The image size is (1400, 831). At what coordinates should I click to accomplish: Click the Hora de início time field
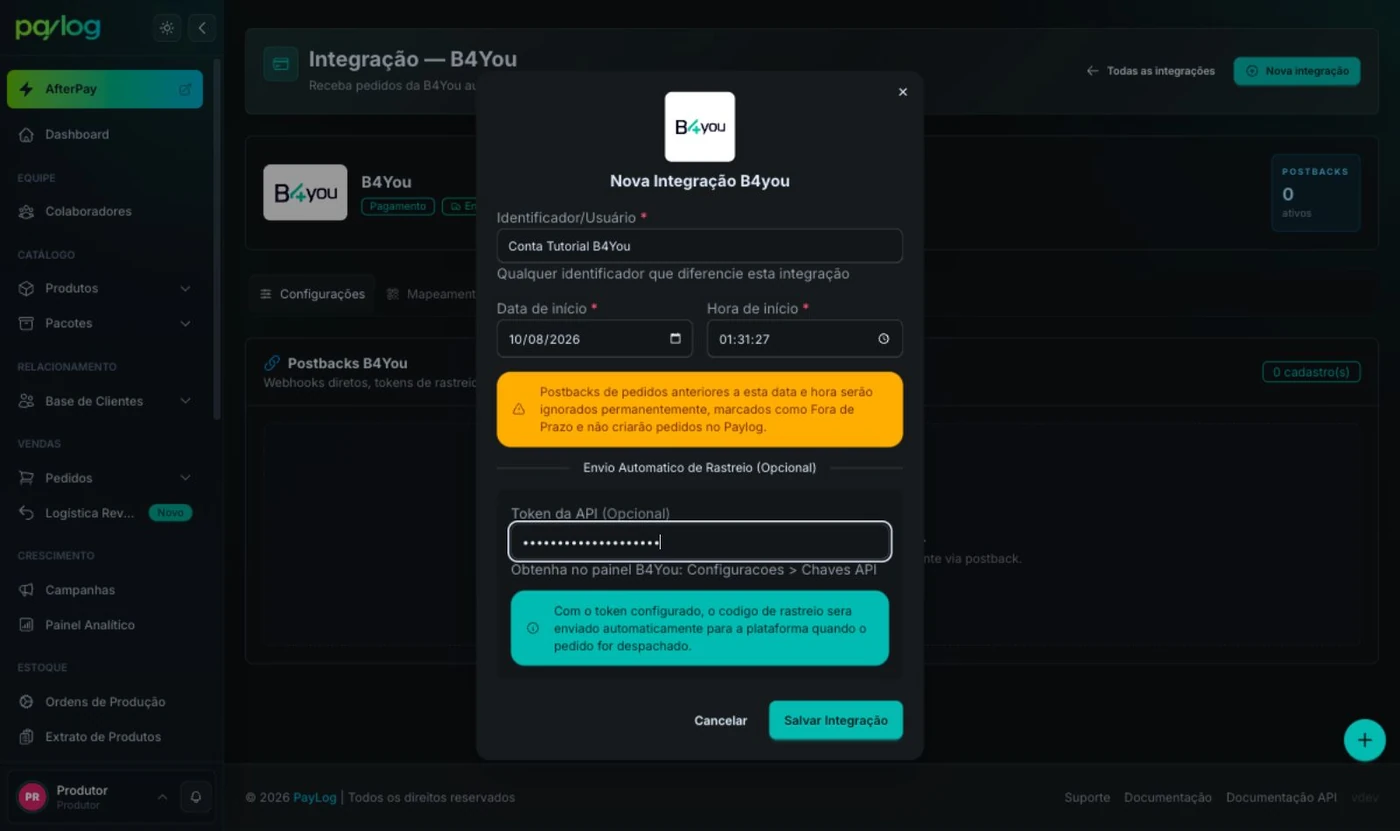[805, 339]
